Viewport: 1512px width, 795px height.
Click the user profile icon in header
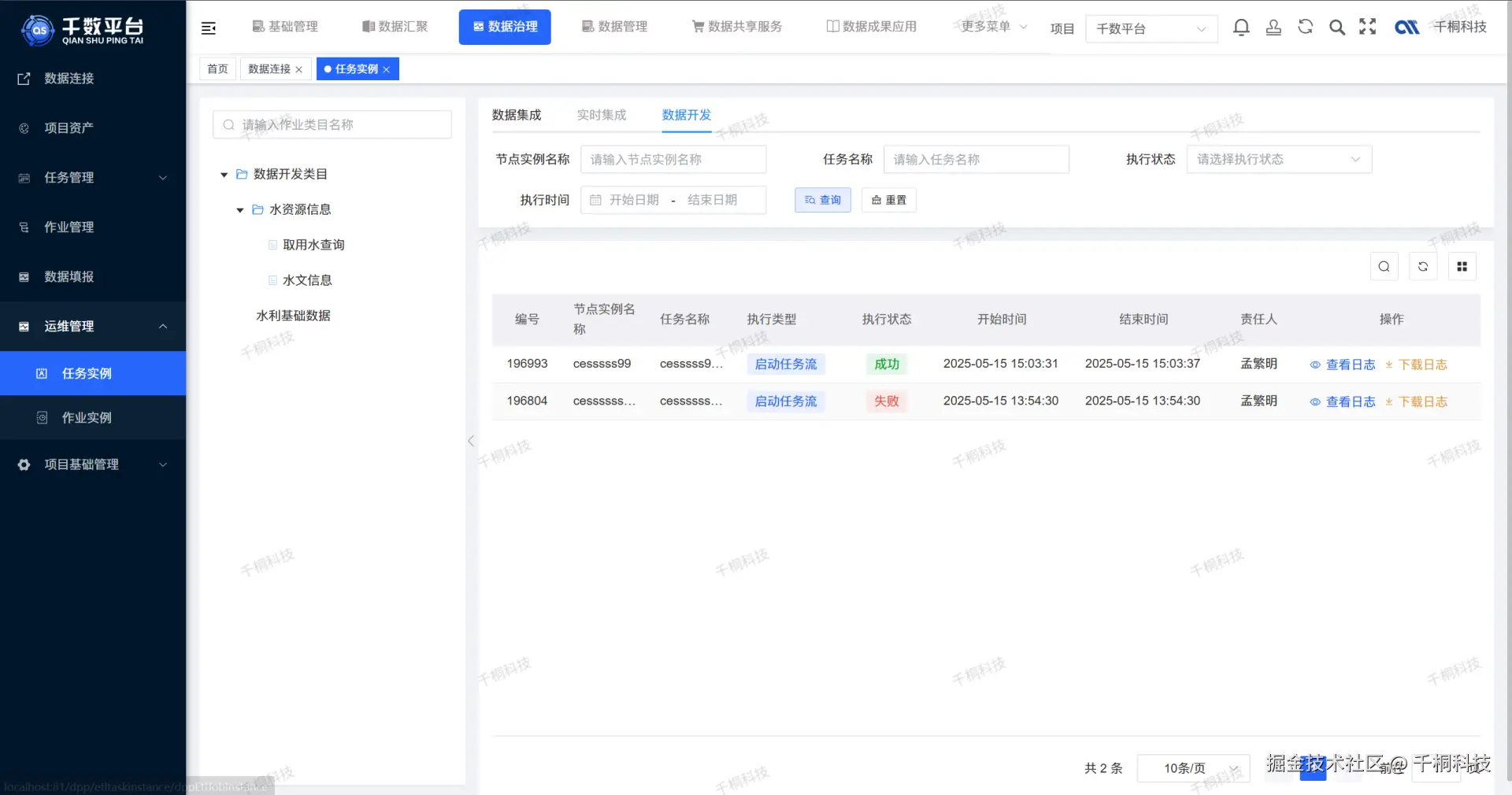pos(1273,28)
